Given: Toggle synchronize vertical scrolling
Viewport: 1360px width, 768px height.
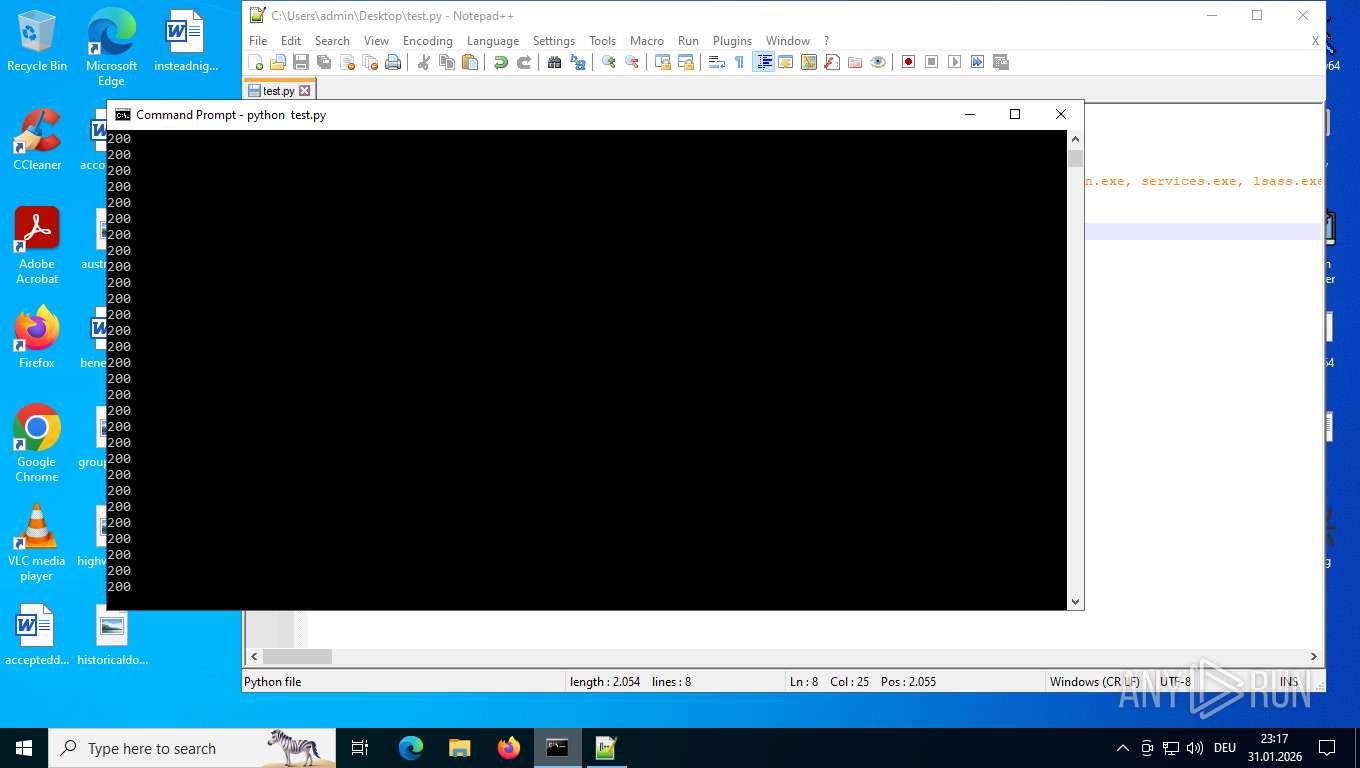Looking at the screenshot, I should click(x=663, y=62).
